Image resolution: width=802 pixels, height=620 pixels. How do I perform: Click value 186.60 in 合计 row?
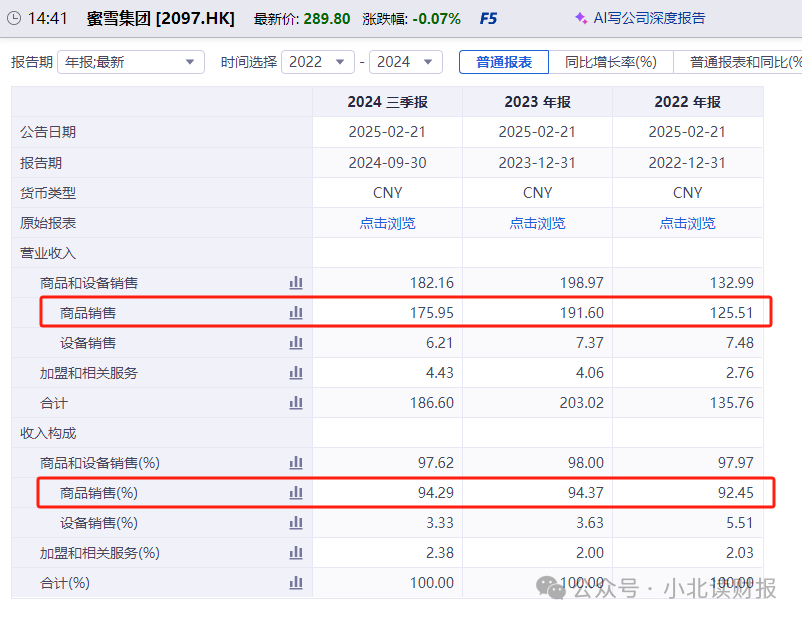(432, 403)
